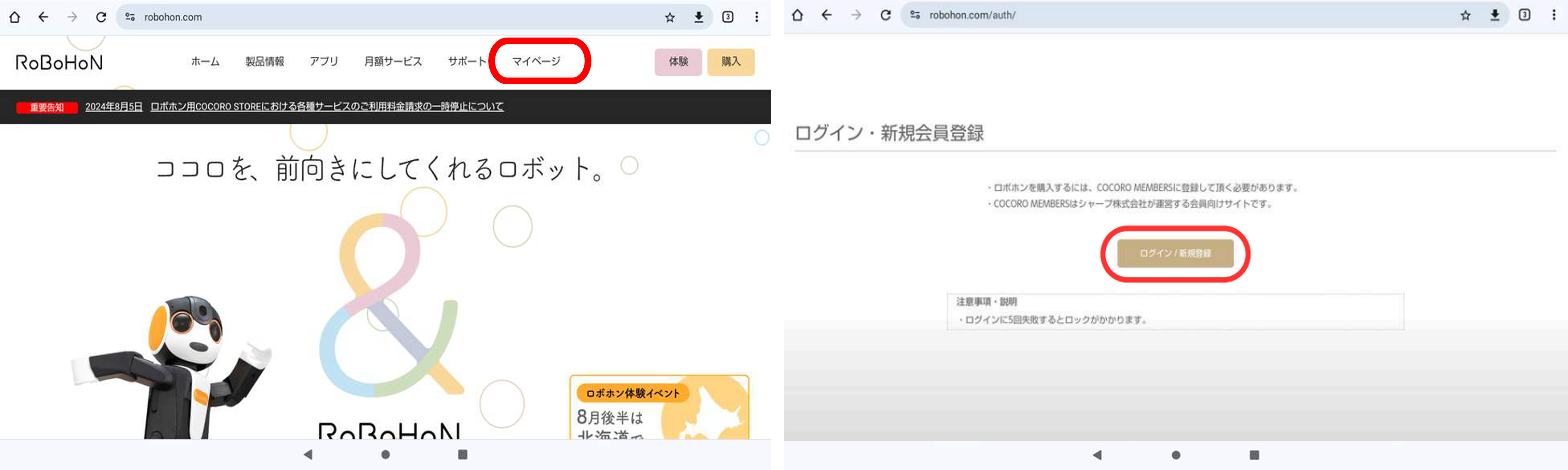Tap Android recents square under the left screen

coord(463,454)
